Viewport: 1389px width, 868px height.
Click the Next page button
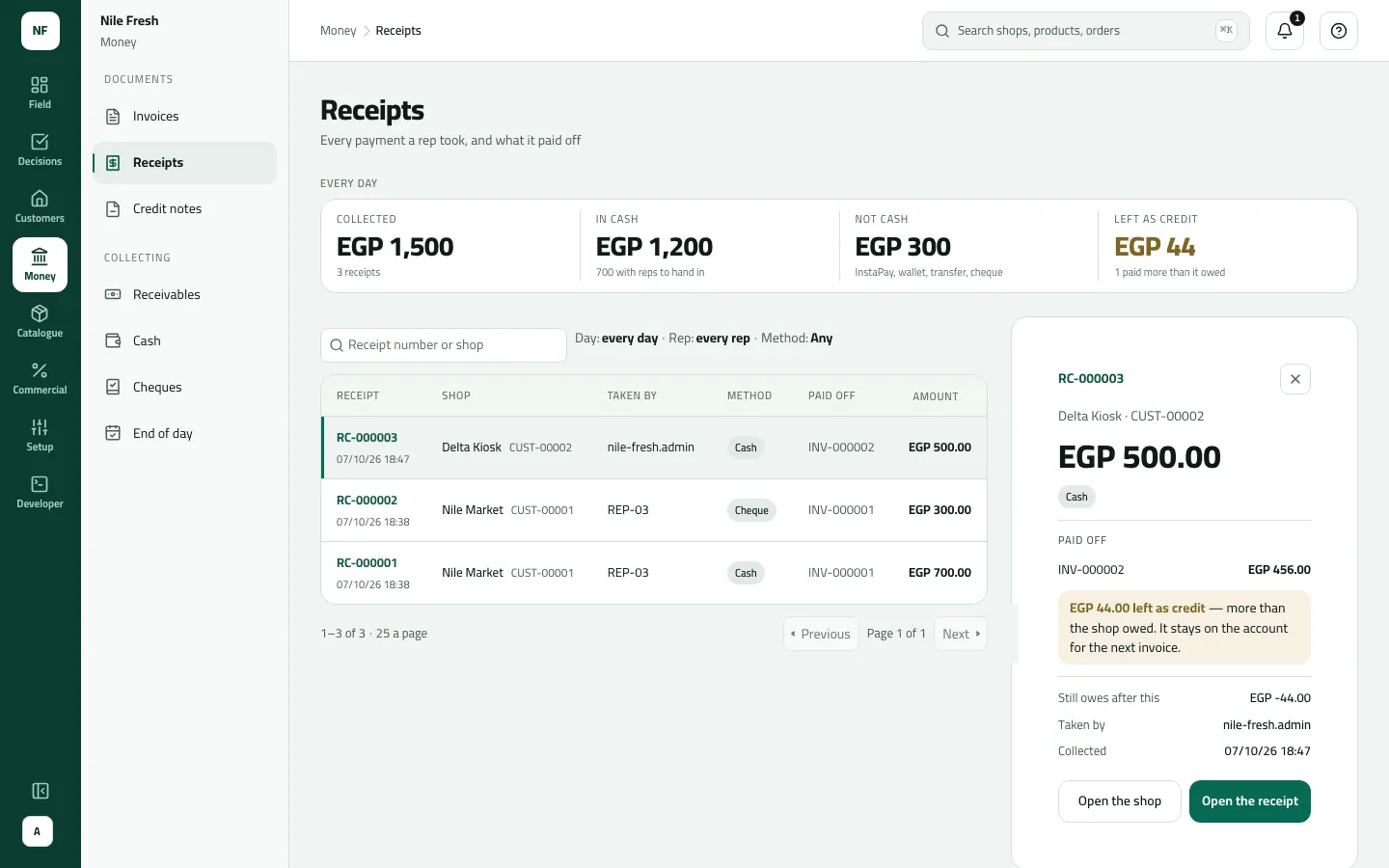pos(961,634)
